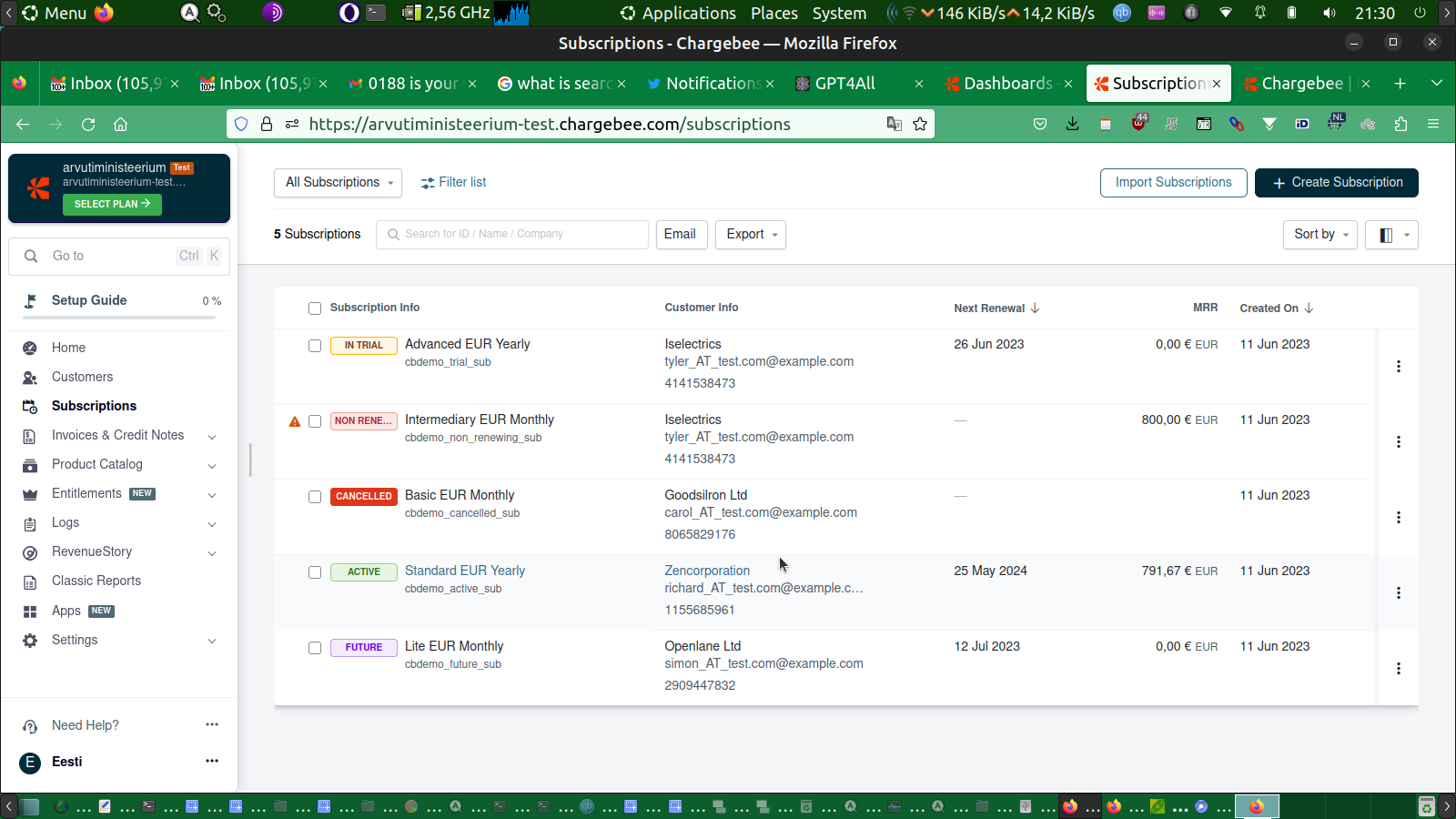
Task: Click the Import Subscriptions button
Action: [1174, 183]
